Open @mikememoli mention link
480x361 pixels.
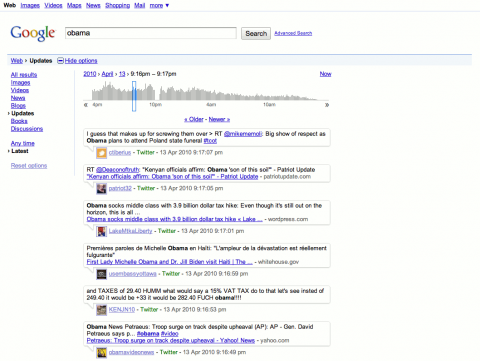click(243, 134)
